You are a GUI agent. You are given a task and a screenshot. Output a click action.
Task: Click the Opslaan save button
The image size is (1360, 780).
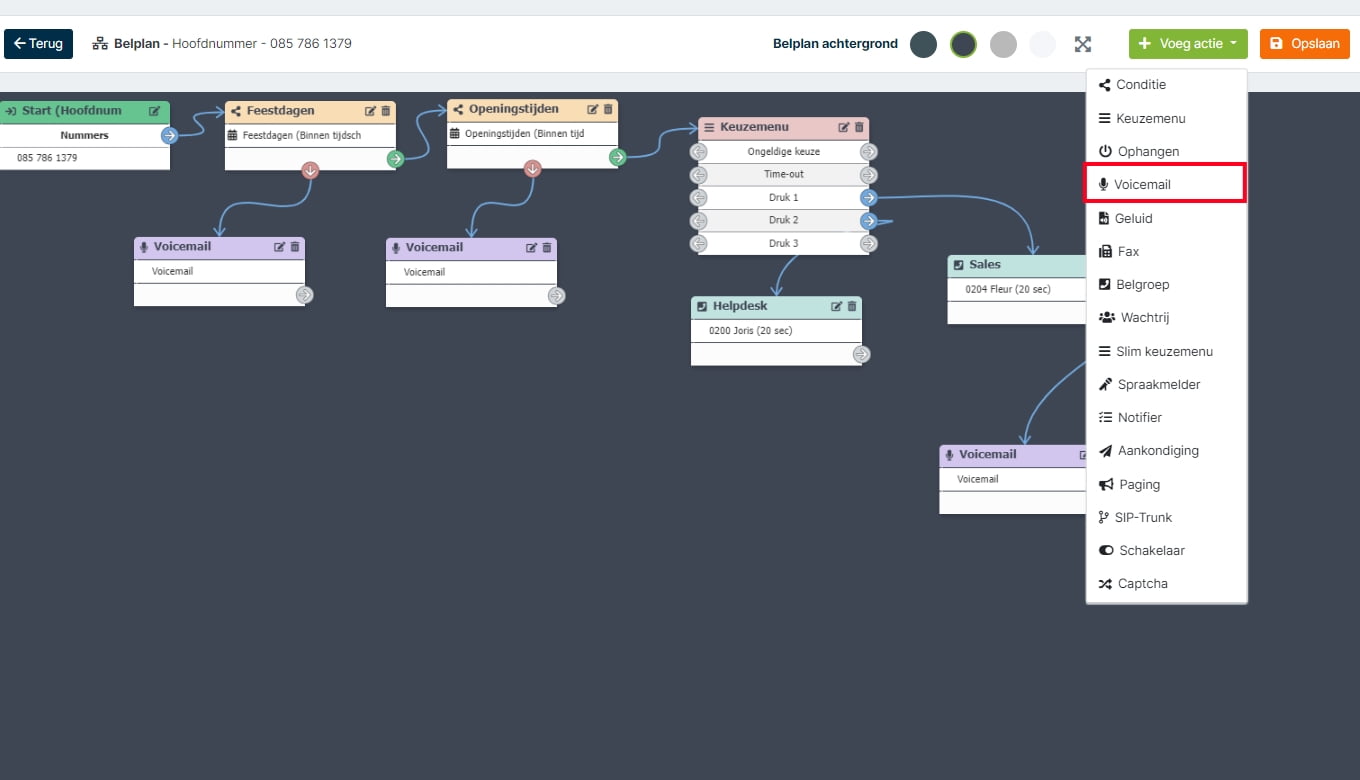[x=1305, y=44]
